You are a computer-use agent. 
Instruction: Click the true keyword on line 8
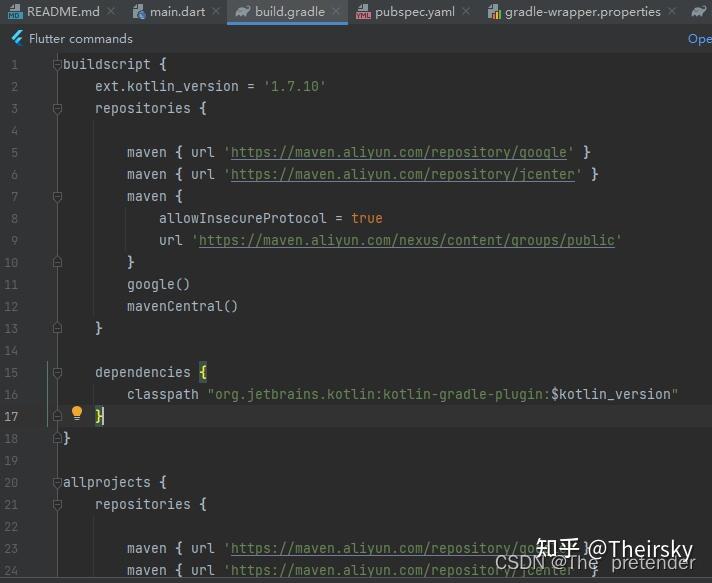[366, 218]
